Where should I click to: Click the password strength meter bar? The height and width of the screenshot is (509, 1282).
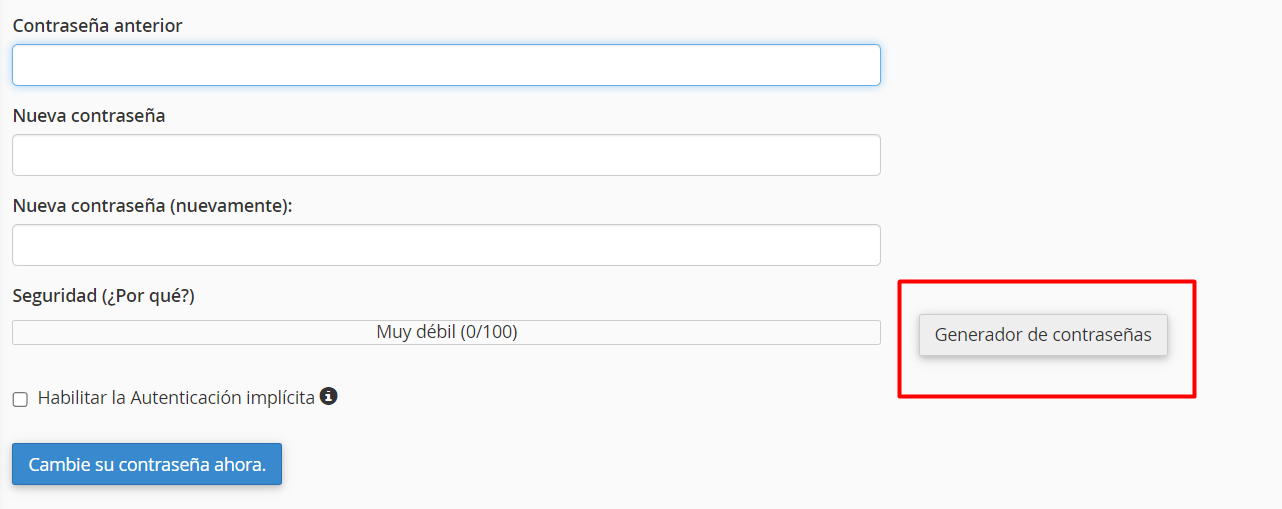(446, 332)
